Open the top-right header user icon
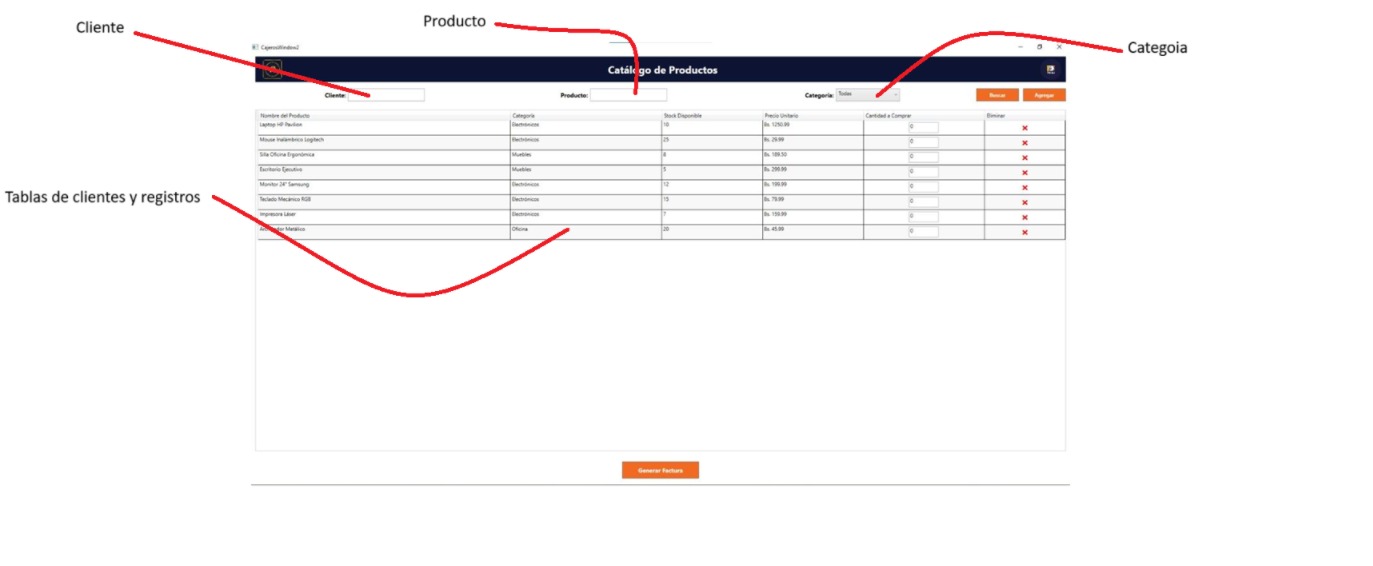The height and width of the screenshot is (566, 1373). pyautogui.click(x=1050, y=70)
